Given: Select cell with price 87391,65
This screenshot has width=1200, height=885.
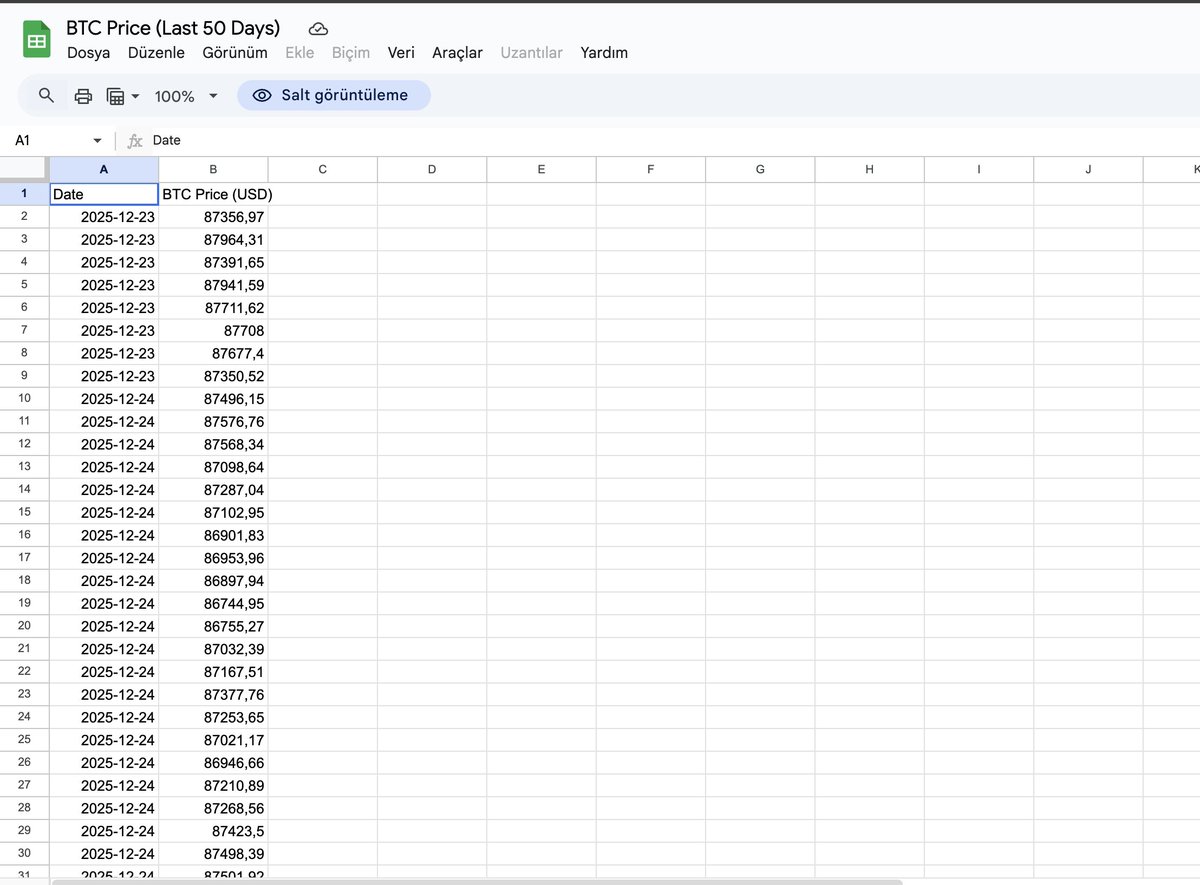Looking at the screenshot, I should pyautogui.click(x=213, y=262).
